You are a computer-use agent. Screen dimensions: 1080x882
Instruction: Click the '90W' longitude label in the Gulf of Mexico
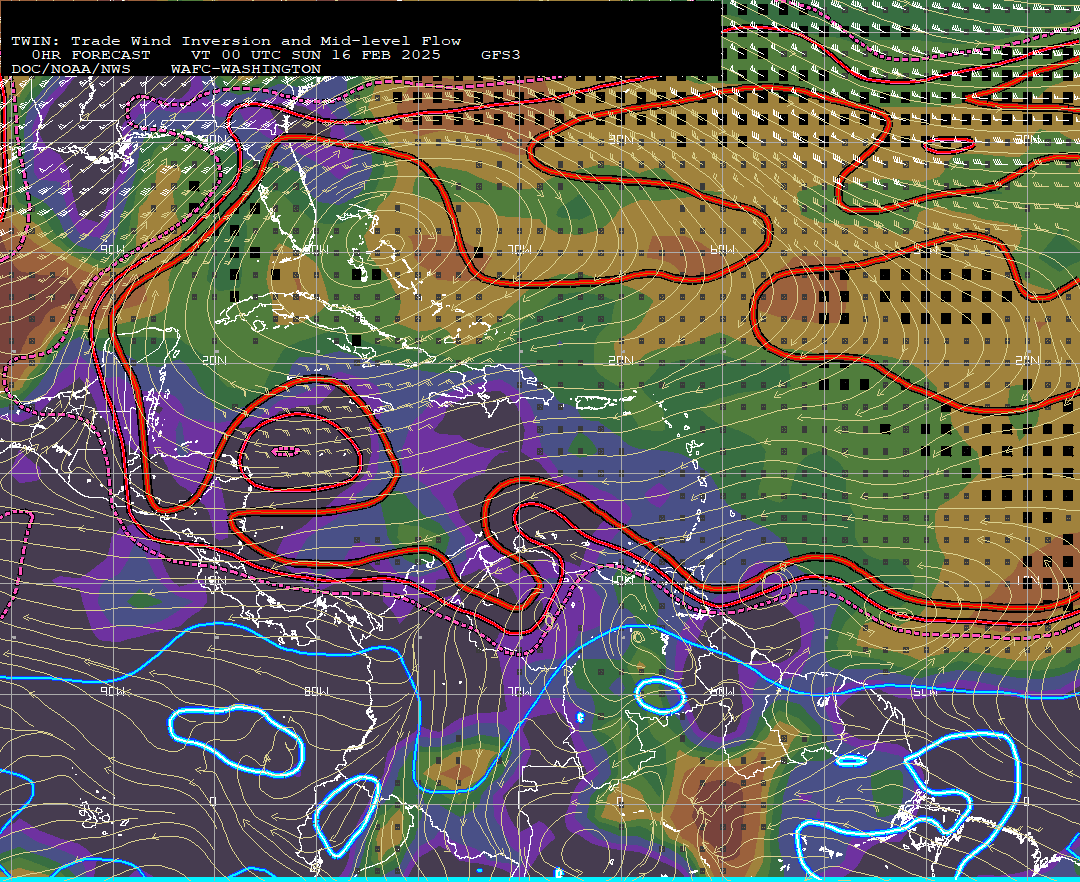[113, 249]
